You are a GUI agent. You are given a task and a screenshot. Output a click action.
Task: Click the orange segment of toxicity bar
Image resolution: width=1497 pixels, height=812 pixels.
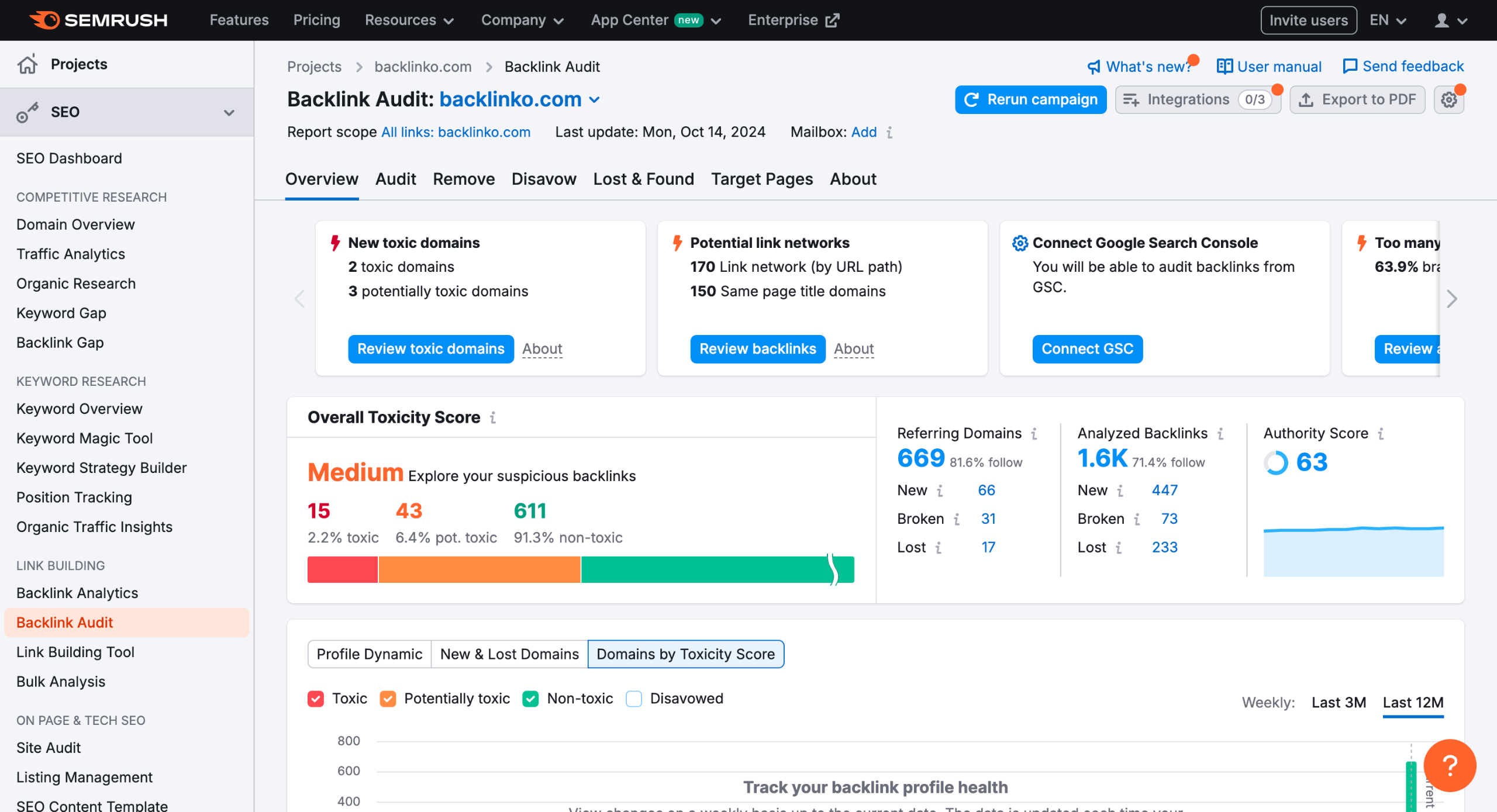[x=480, y=569]
